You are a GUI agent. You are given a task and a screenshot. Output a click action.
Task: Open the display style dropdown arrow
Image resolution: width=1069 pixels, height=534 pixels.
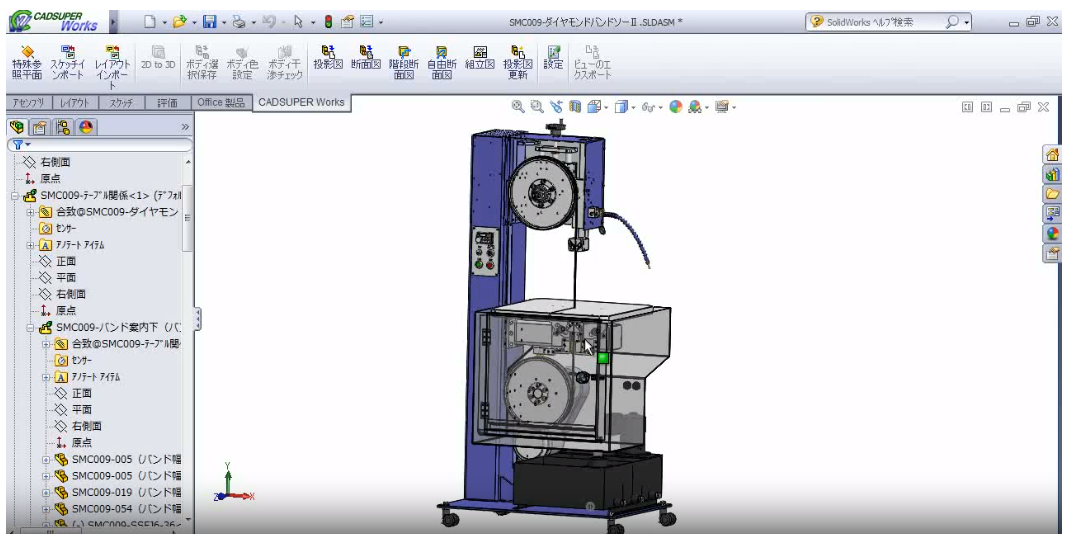630,107
